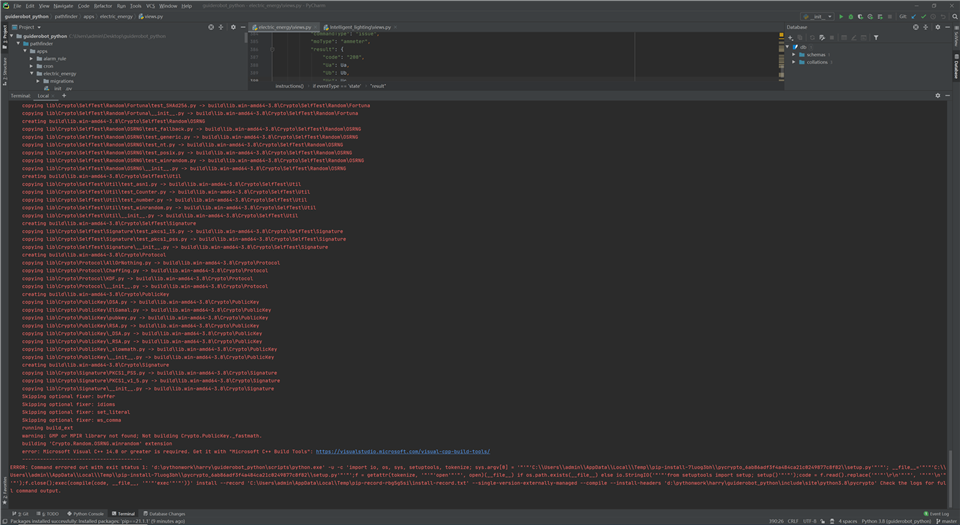This screenshot has width=960, height=525.
Task: Change the Python 3.8 interpreter in status bar
Action: 896,521
